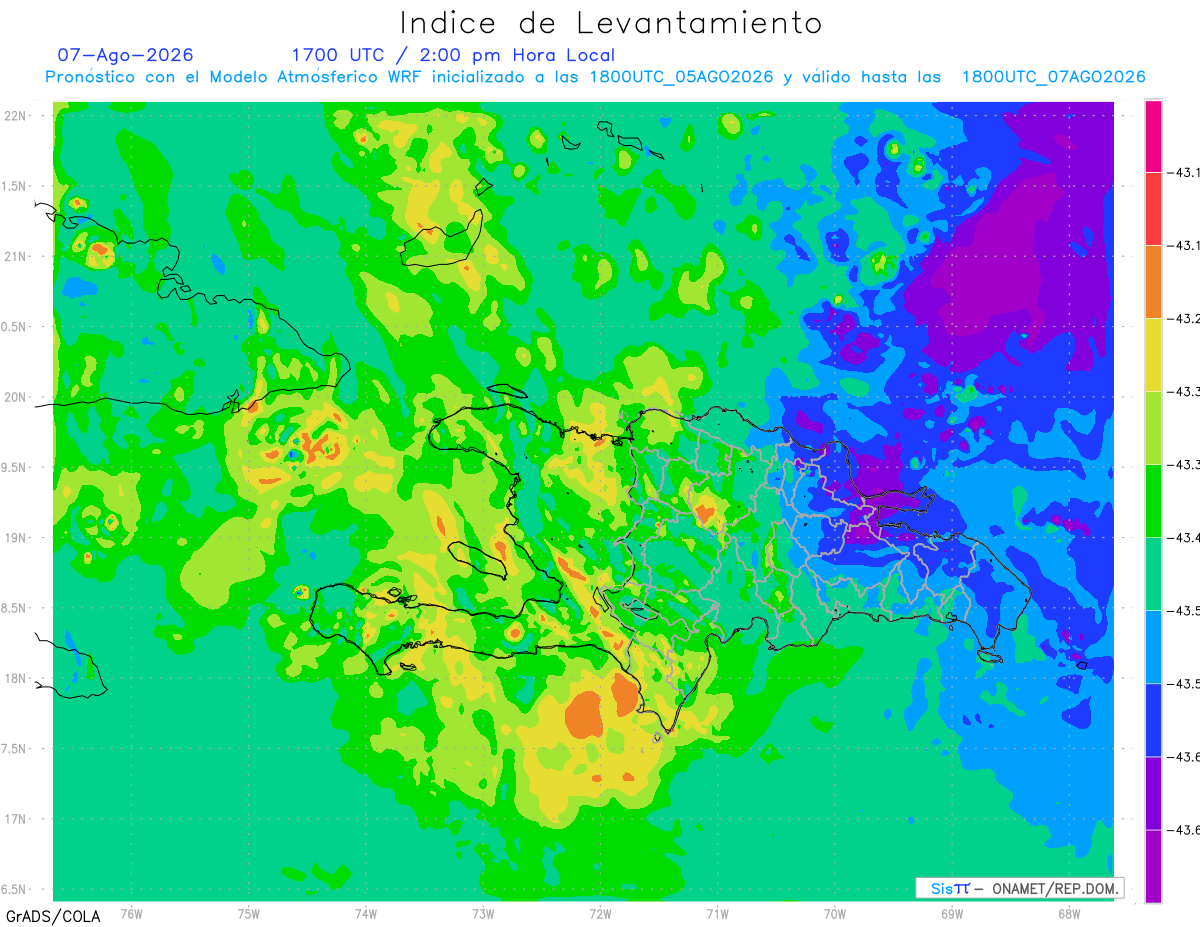This screenshot has height=927, width=1200.
Task: Click the "69W" longitude label
Action: coord(952,913)
